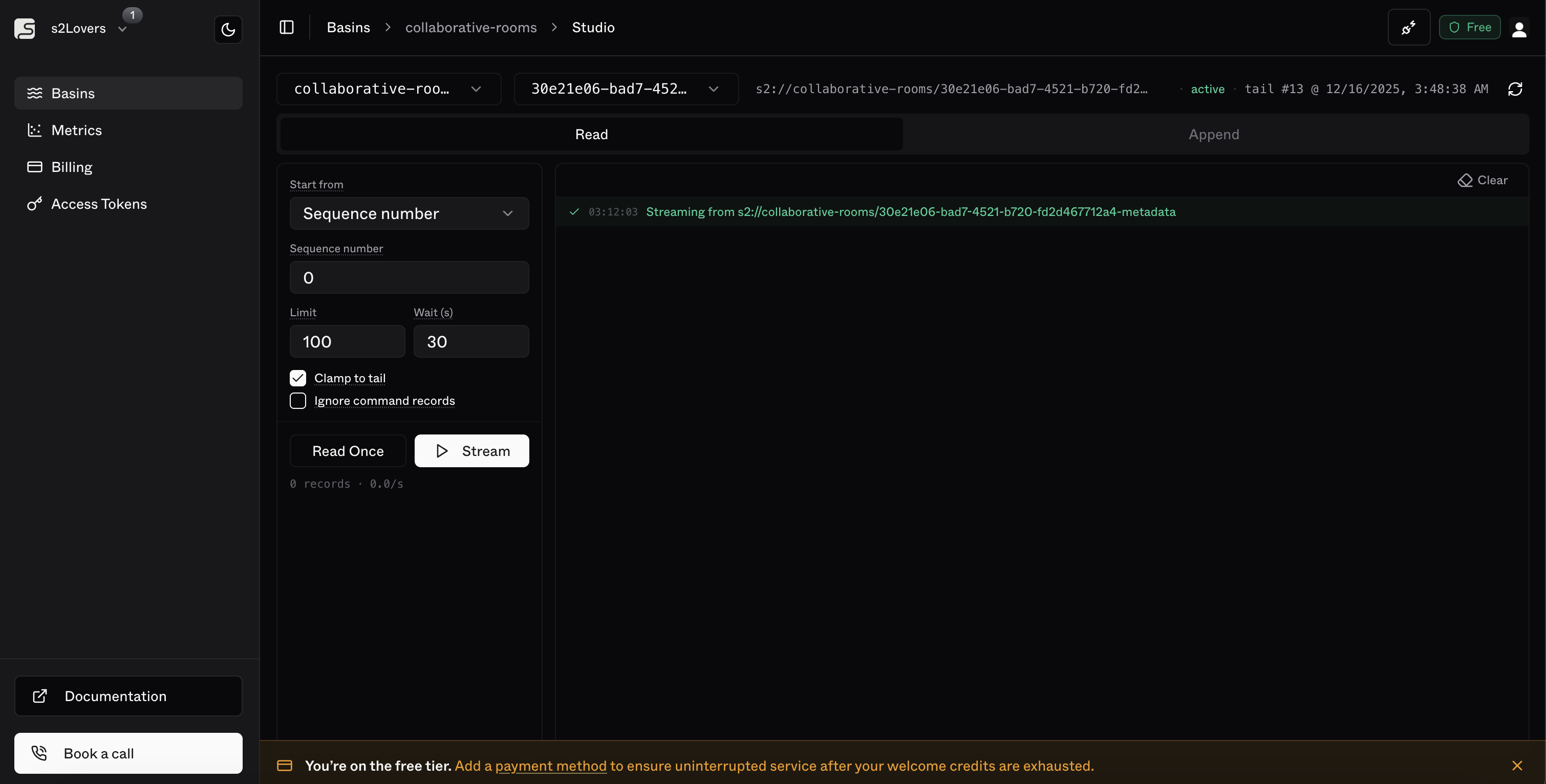Click the plug connection icon
Image resolution: width=1546 pixels, height=784 pixels.
pos(1408,28)
